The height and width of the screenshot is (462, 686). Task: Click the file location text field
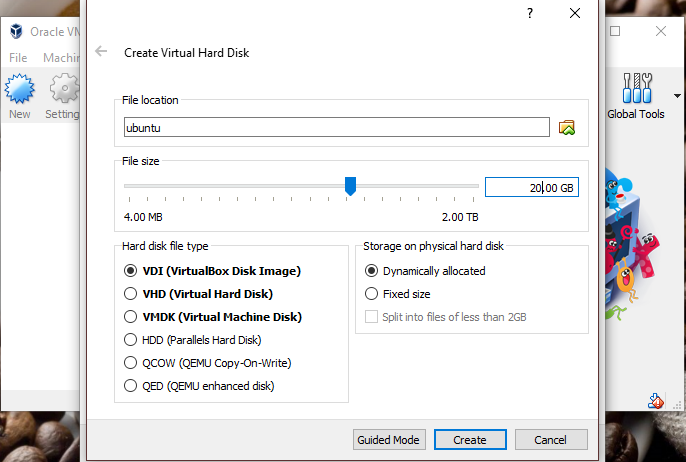click(336, 127)
